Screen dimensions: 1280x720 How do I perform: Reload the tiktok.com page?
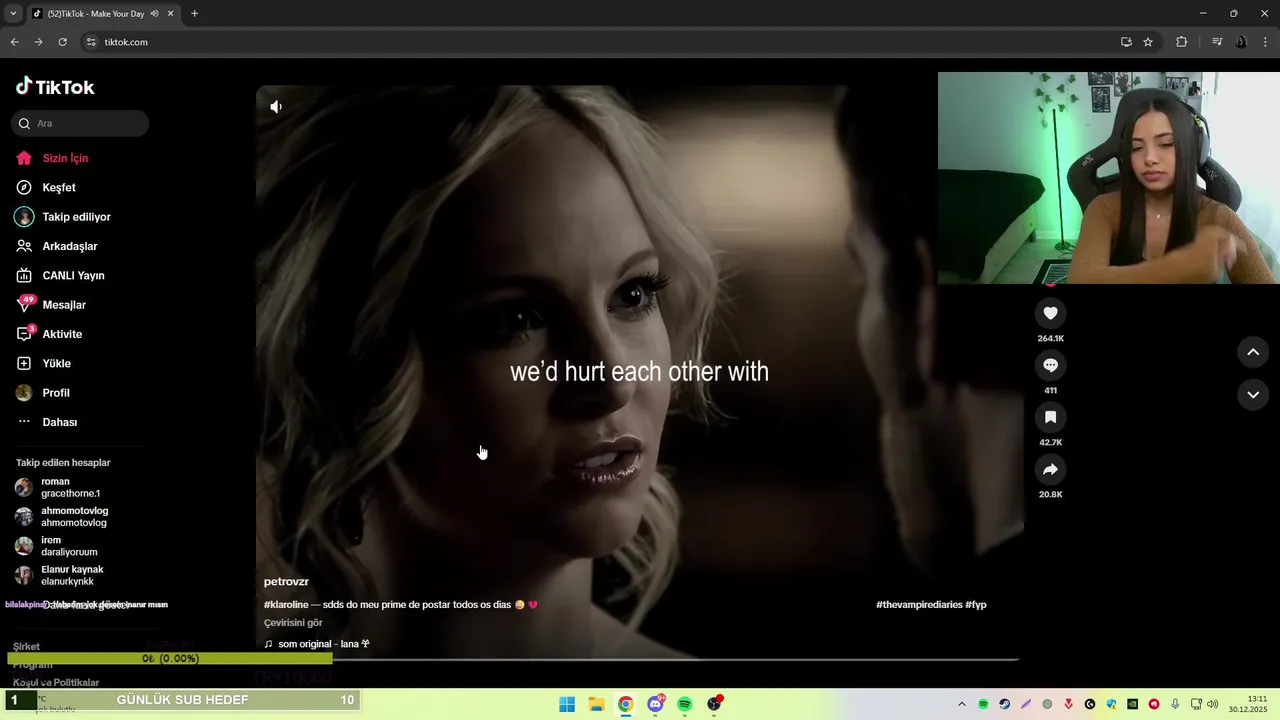(62, 42)
